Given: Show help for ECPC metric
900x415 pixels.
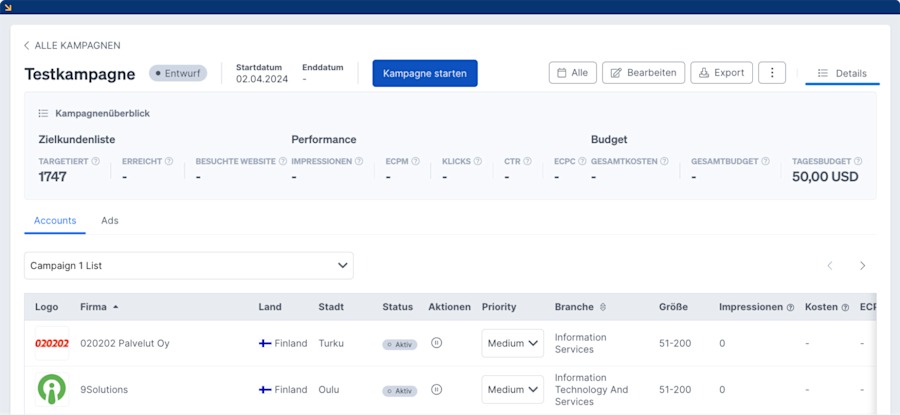Looking at the screenshot, I should click(x=582, y=161).
